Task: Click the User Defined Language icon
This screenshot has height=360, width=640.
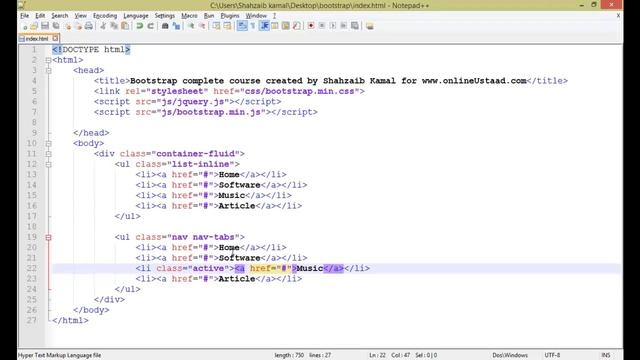Action: tap(275, 26)
